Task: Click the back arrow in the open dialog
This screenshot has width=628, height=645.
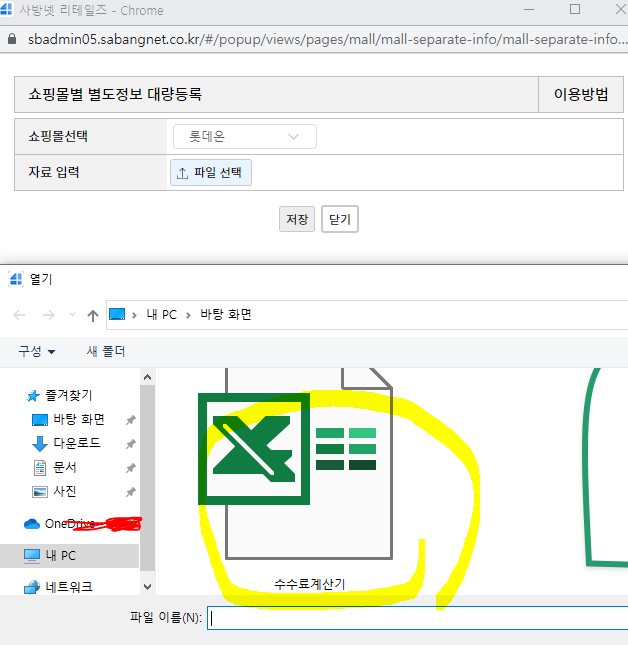Action: tap(19, 315)
